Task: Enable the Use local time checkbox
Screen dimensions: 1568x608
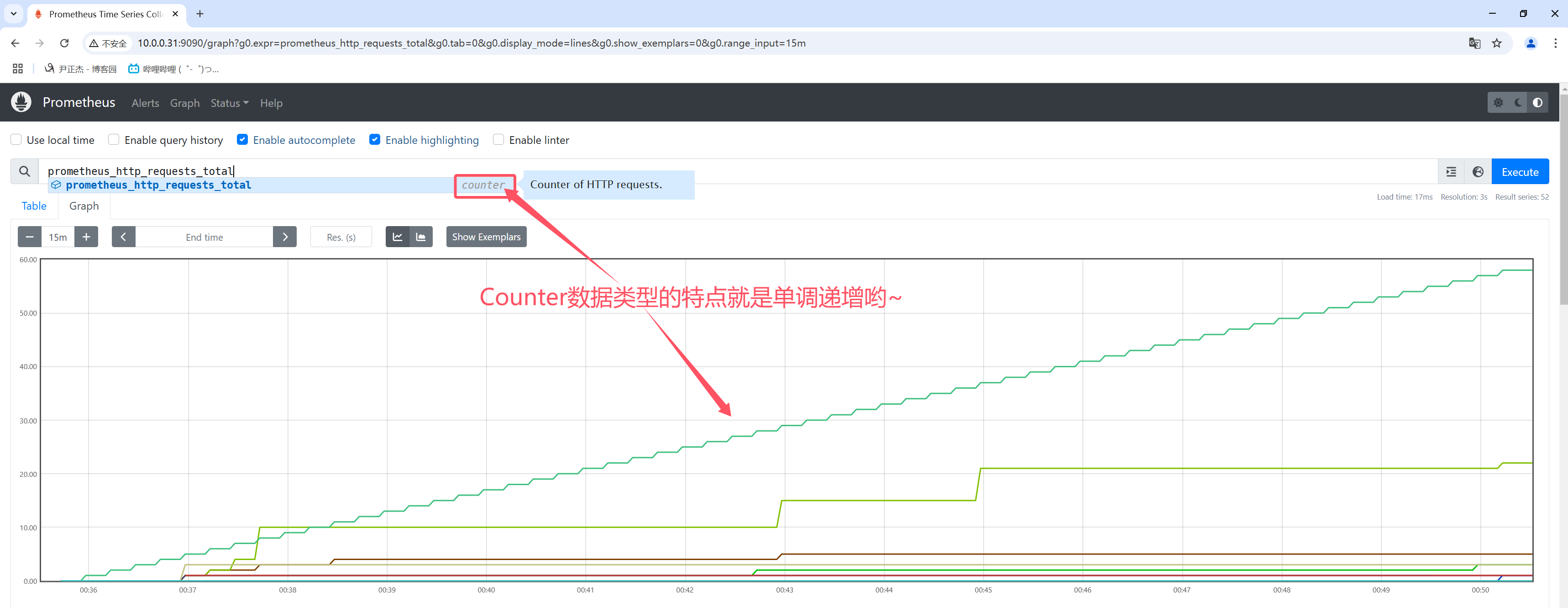Action: pos(16,139)
